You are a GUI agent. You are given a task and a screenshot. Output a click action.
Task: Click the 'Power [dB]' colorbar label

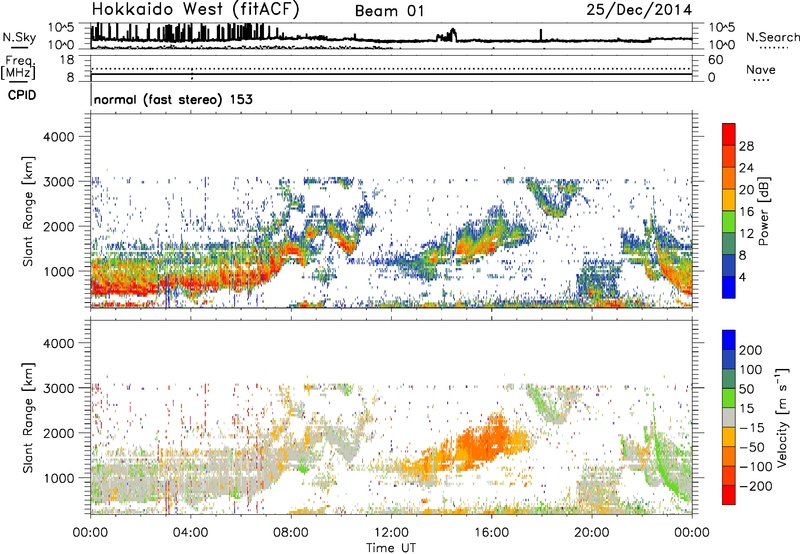tap(764, 211)
